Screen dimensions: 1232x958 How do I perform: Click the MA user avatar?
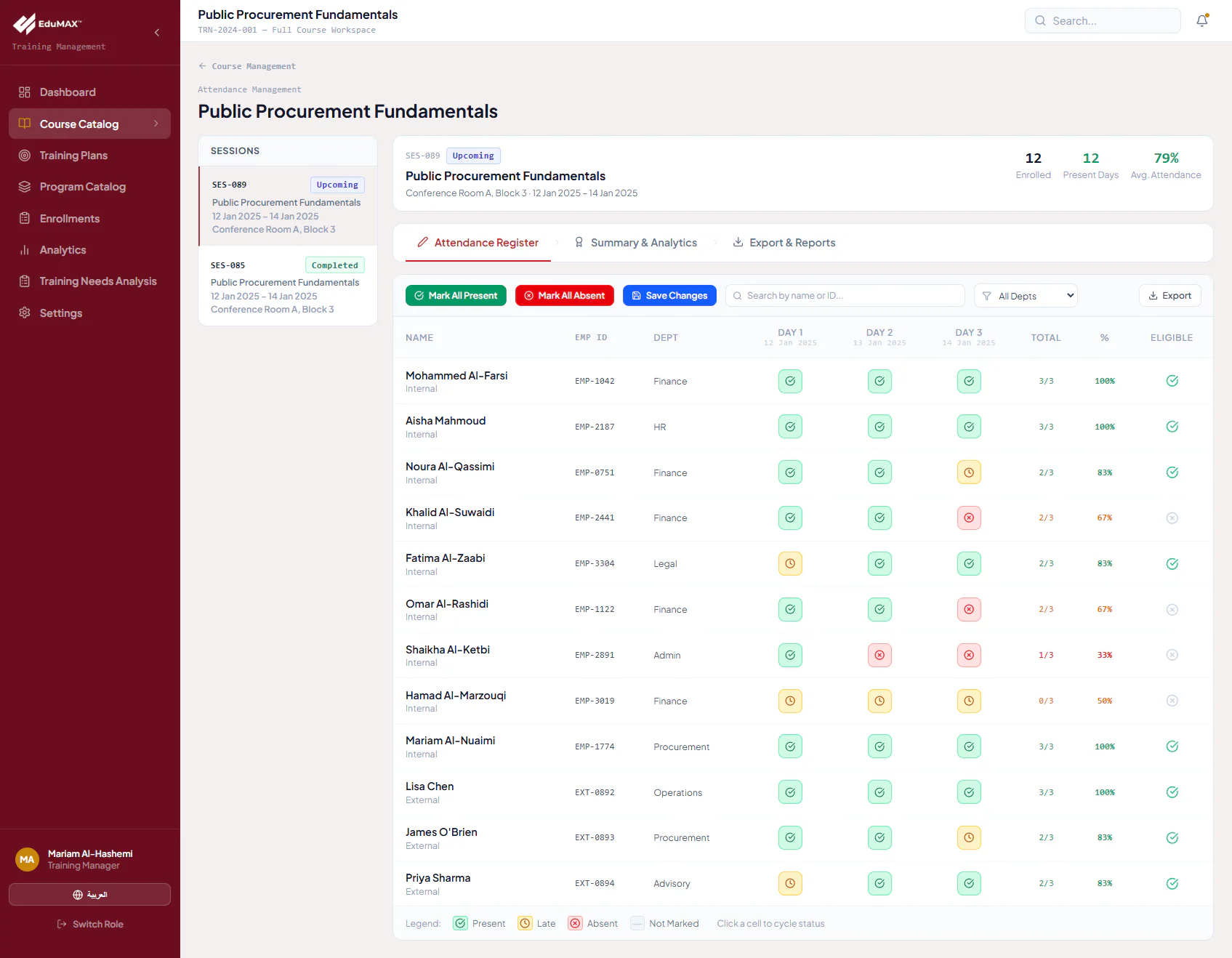[27, 859]
